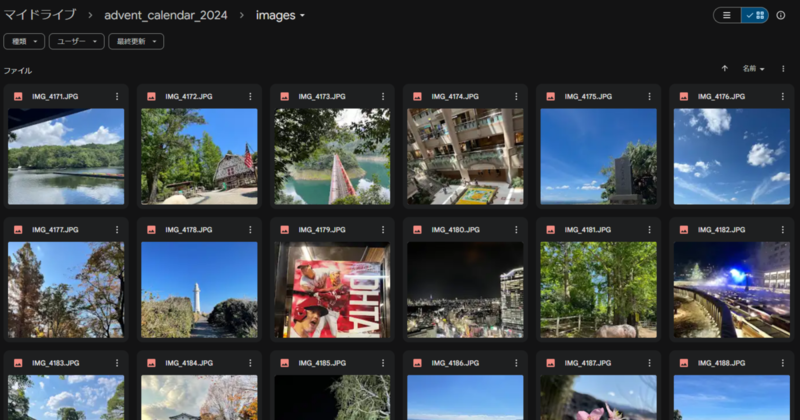The width and height of the screenshot is (800, 420).
Task: Open more options for IMG_4181.JPG
Action: (649, 230)
